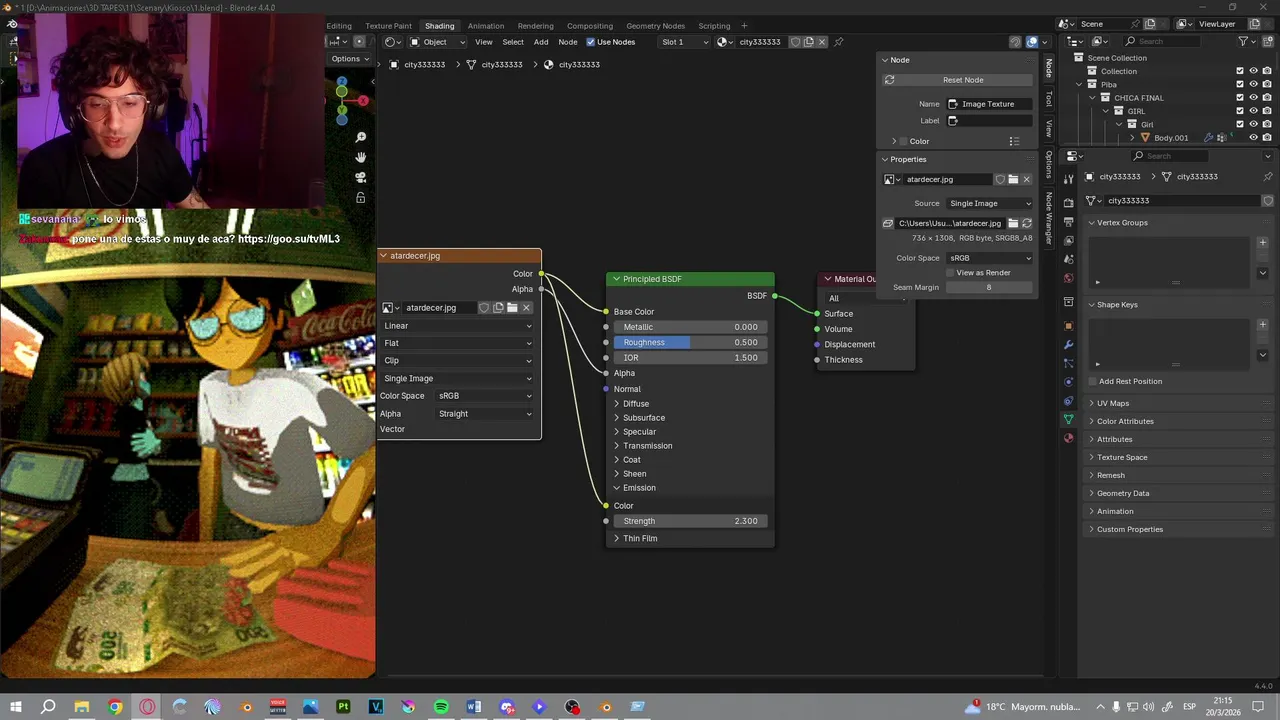Add a new workspace with plus tab
The width and height of the screenshot is (1280, 720).
click(x=744, y=26)
